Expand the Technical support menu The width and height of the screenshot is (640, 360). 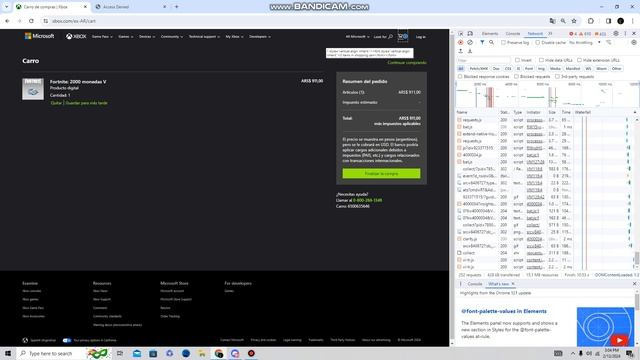pyautogui.click(x=204, y=37)
